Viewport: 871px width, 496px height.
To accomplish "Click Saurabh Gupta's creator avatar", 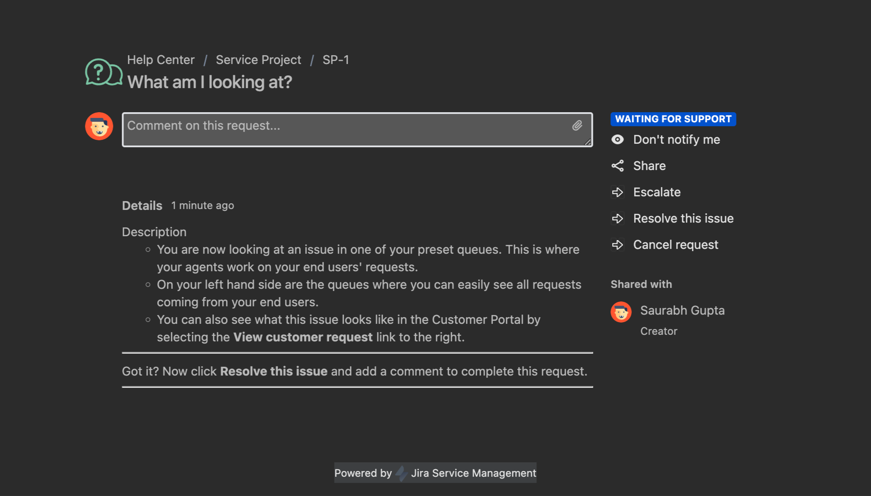I will [621, 312].
